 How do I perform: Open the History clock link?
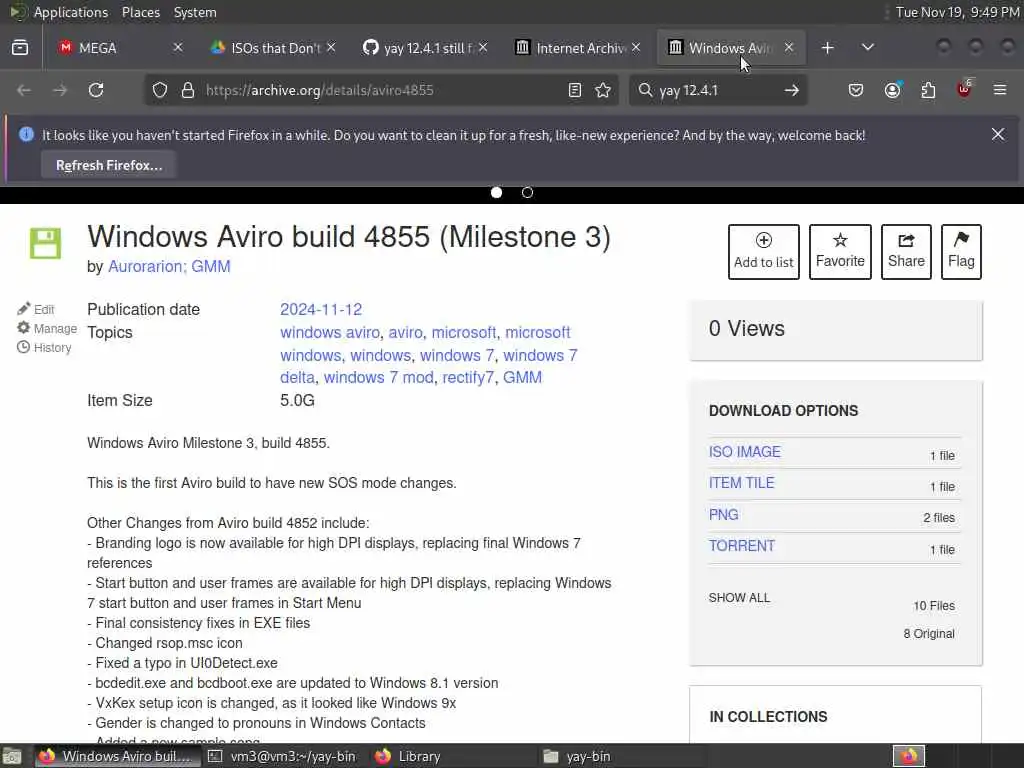click(x=44, y=347)
